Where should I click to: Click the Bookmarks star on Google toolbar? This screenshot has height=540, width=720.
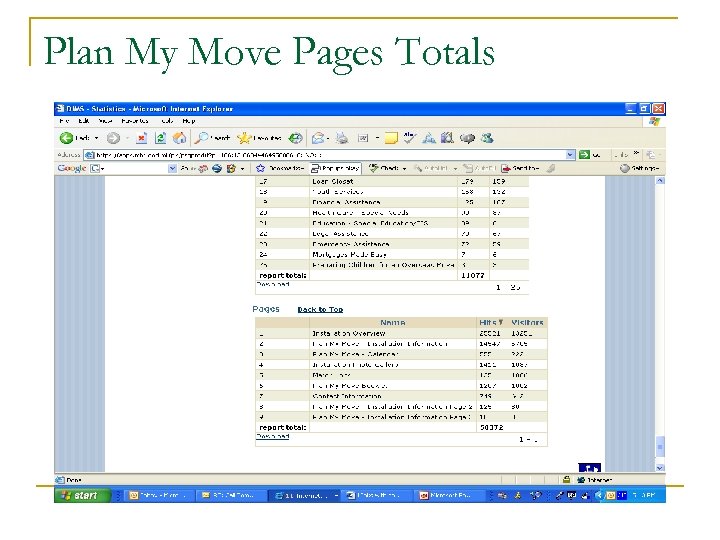pos(280,169)
